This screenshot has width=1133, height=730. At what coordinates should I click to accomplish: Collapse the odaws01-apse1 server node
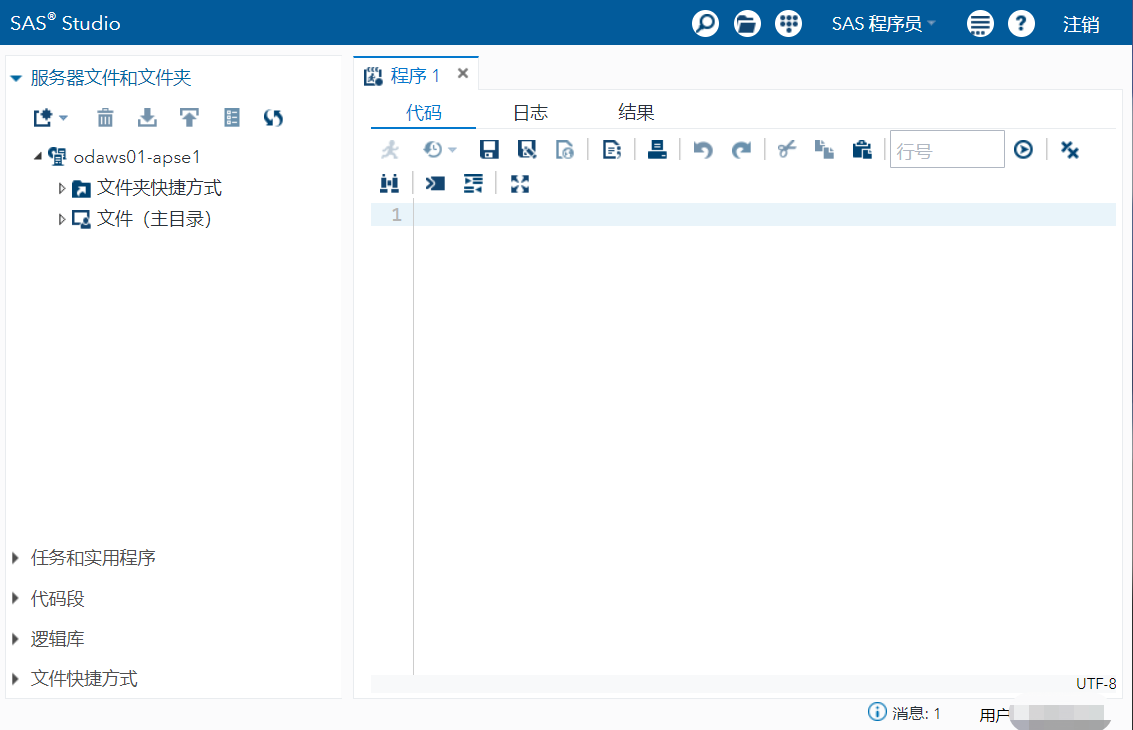(x=38, y=156)
